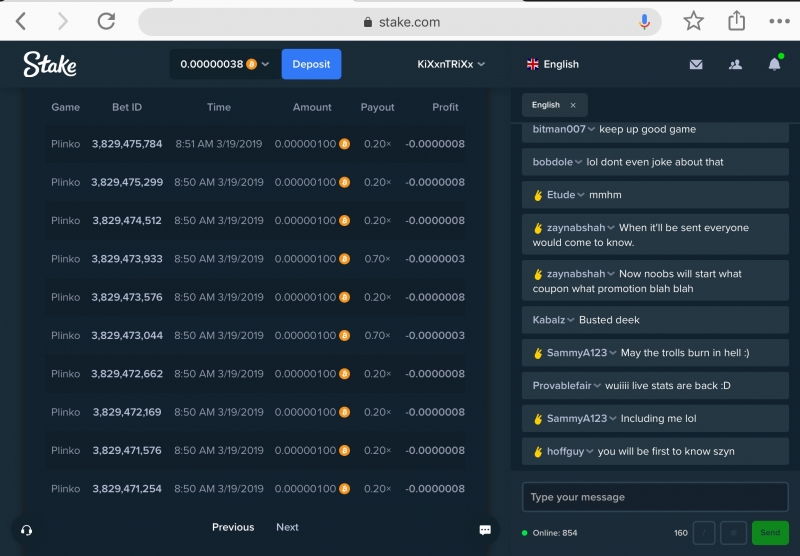Expand the bitcoin balance dropdown
The width and height of the screenshot is (800, 556).
click(265, 64)
